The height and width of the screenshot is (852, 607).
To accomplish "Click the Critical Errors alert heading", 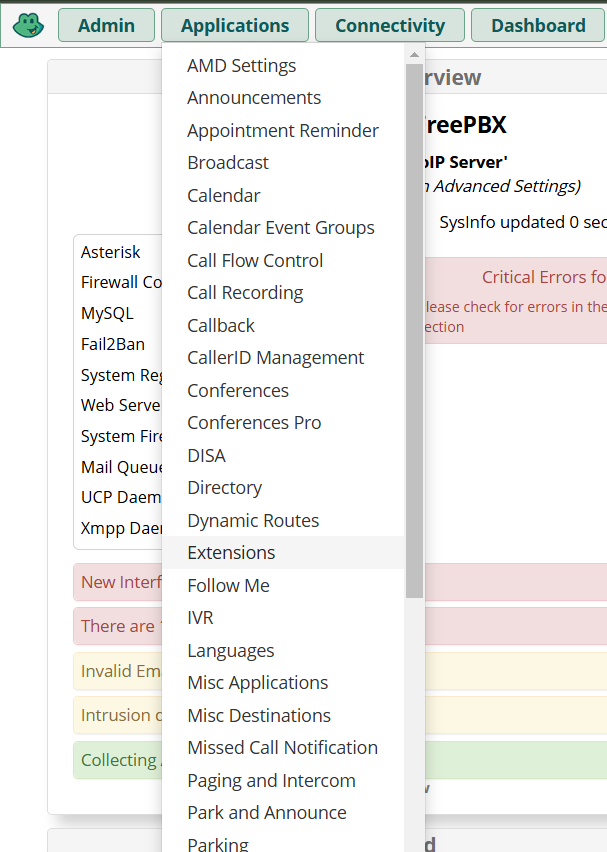I will click(x=544, y=277).
